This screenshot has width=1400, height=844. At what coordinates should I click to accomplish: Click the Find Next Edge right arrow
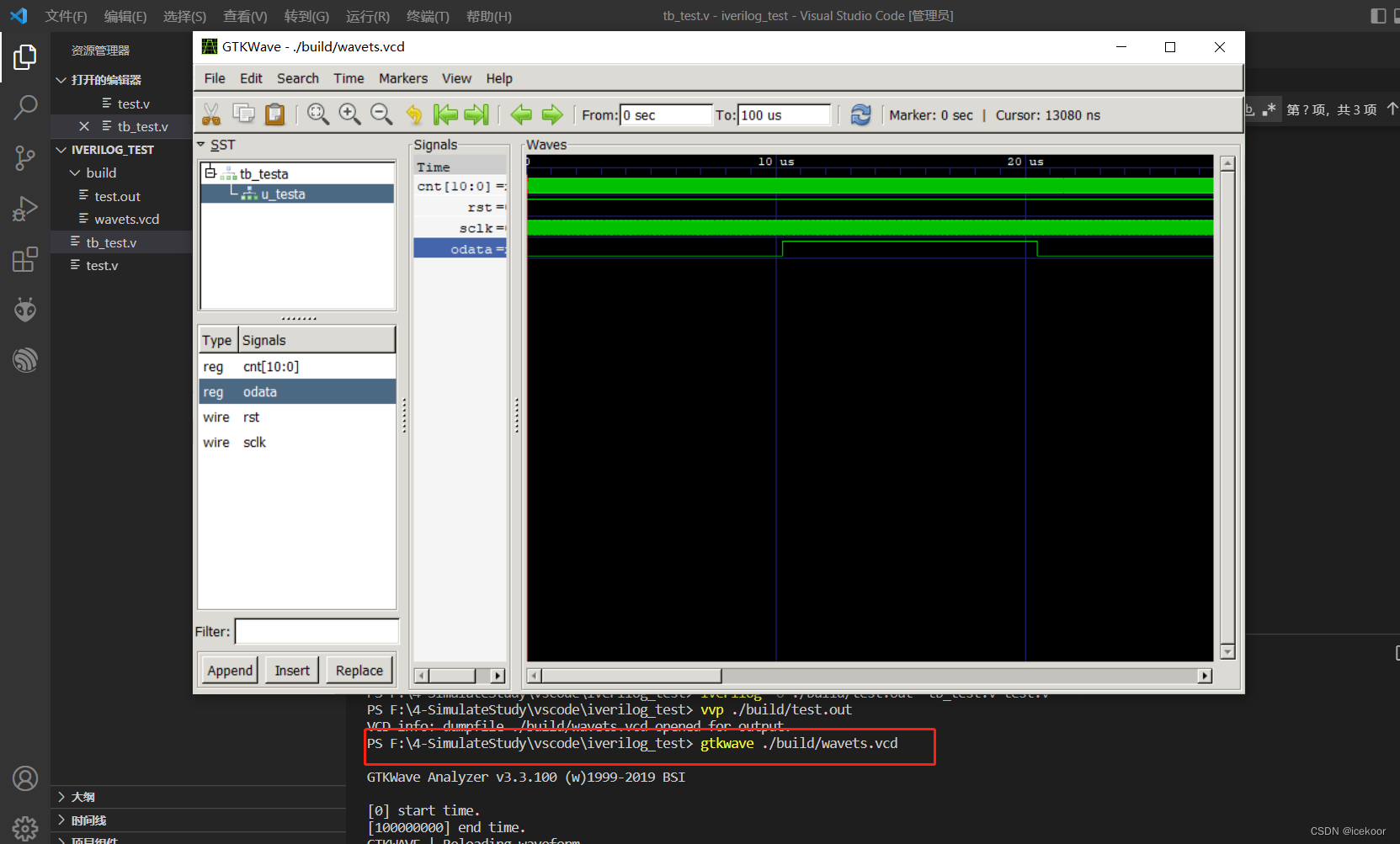pos(552,114)
